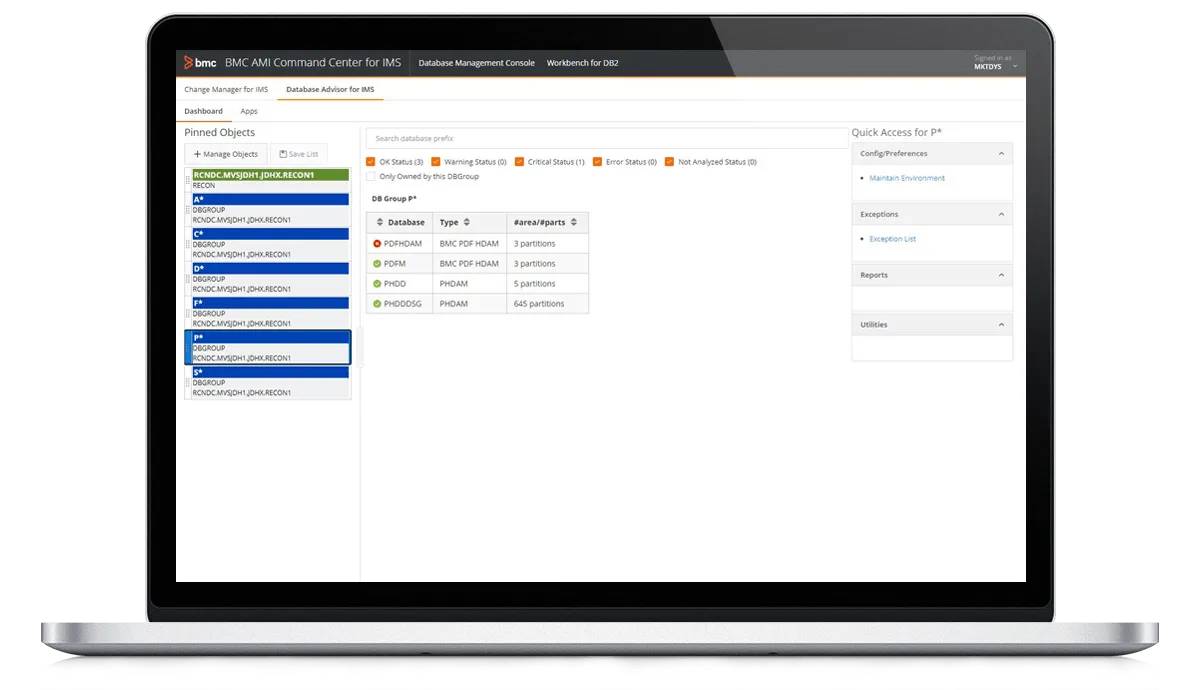Click the green OK icon beside PDFM
This screenshot has width=1200, height=690.
click(x=377, y=263)
